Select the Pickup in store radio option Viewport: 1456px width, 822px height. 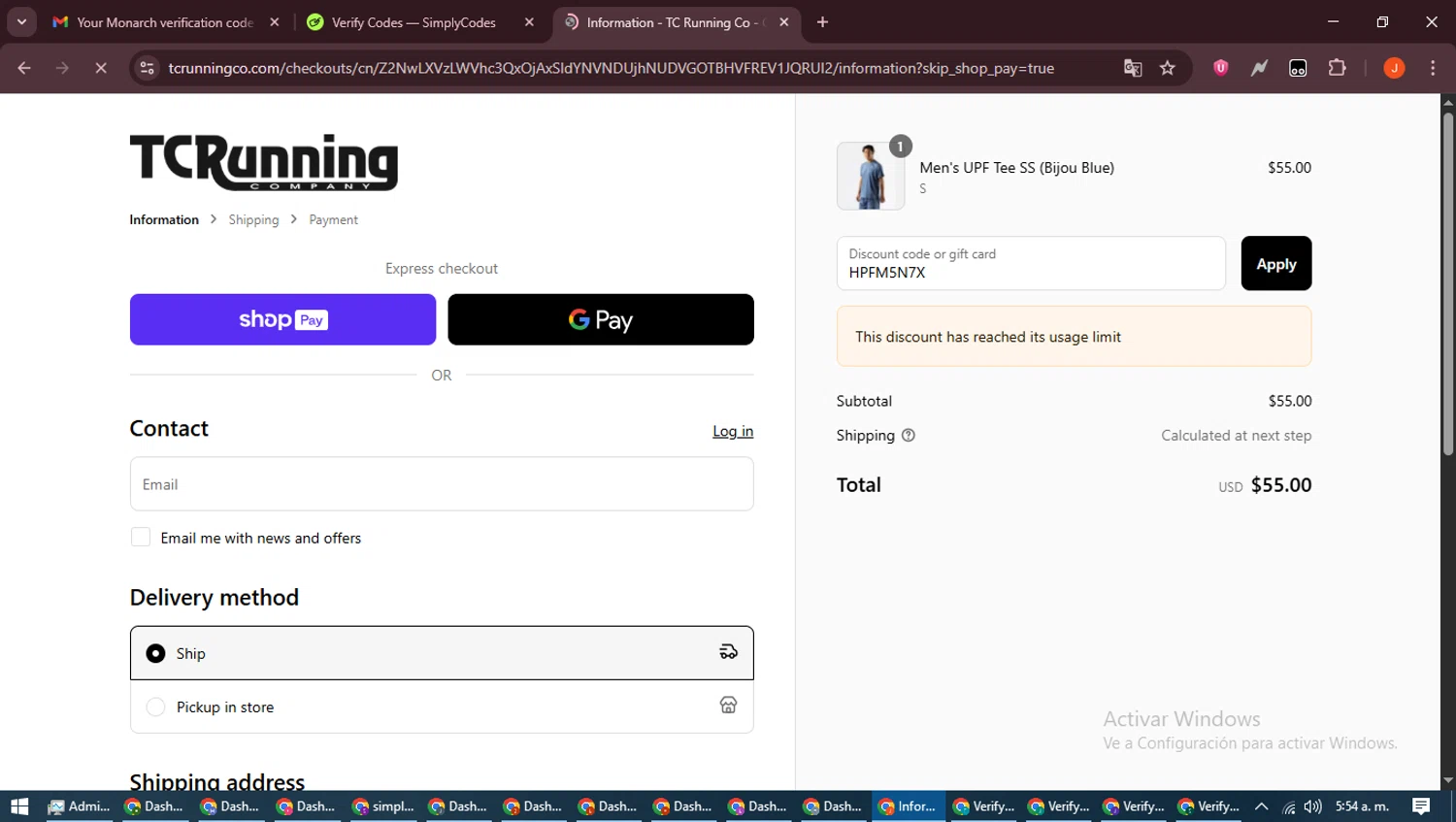pos(155,707)
